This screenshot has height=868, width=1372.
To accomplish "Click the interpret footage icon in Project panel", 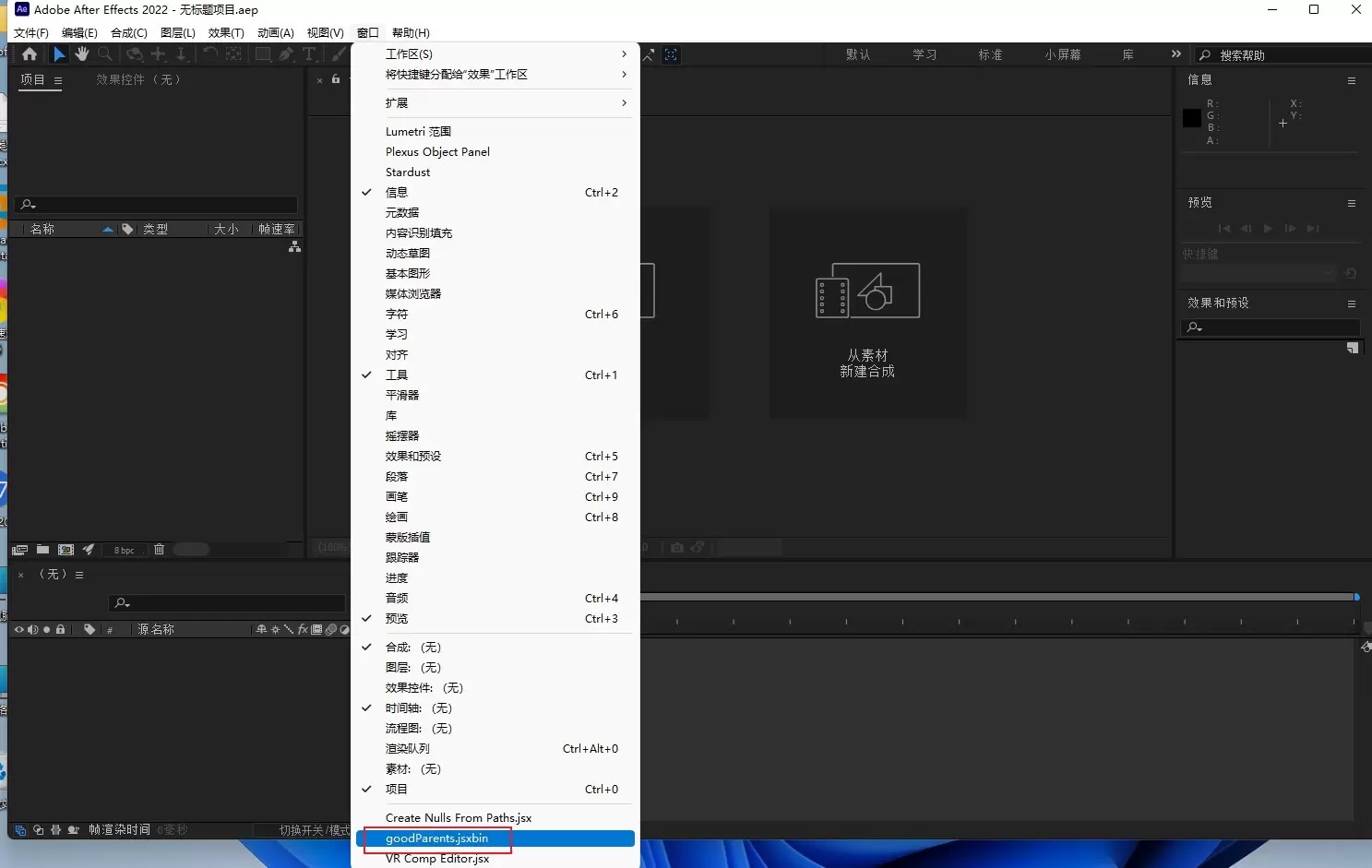I will (19, 550).
